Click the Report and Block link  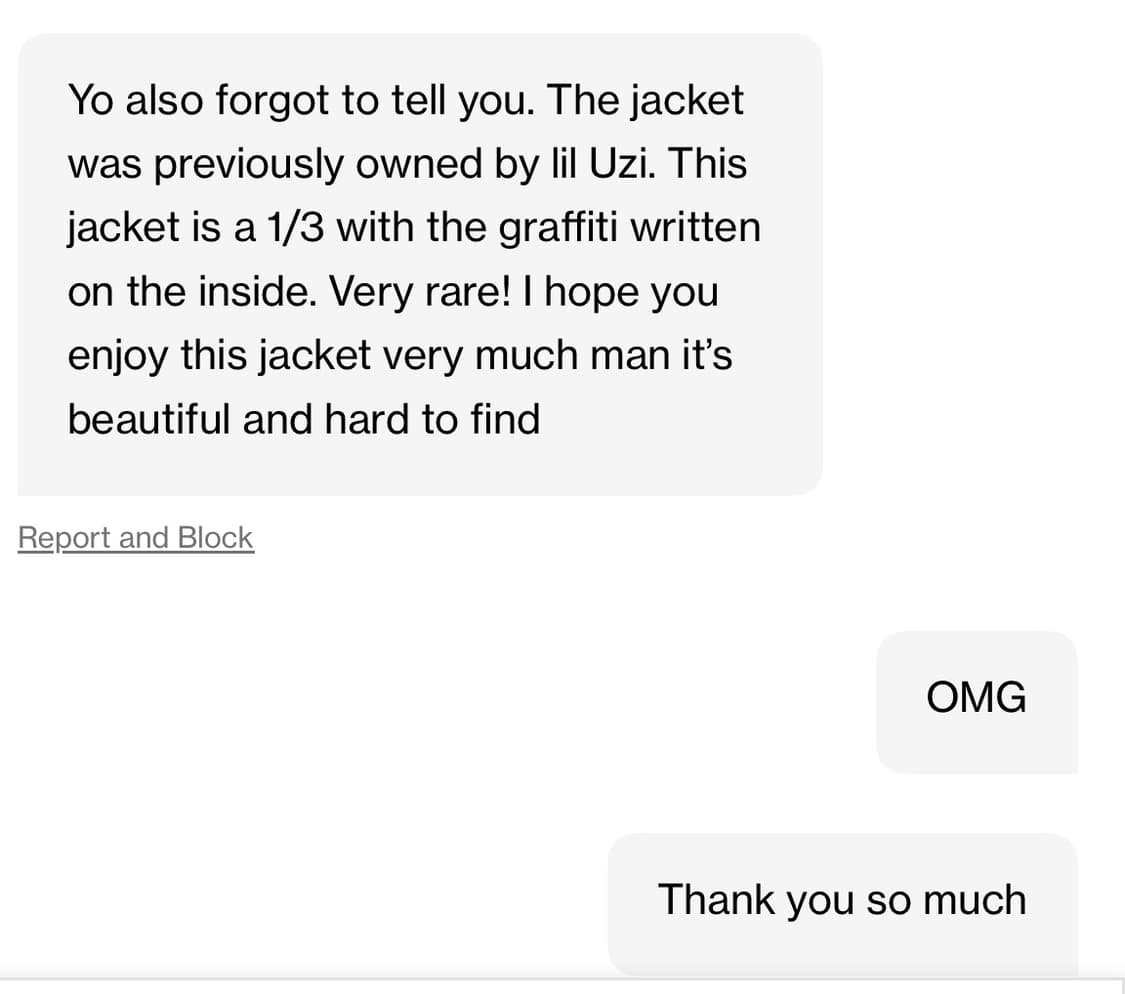(x=136, y=538)
